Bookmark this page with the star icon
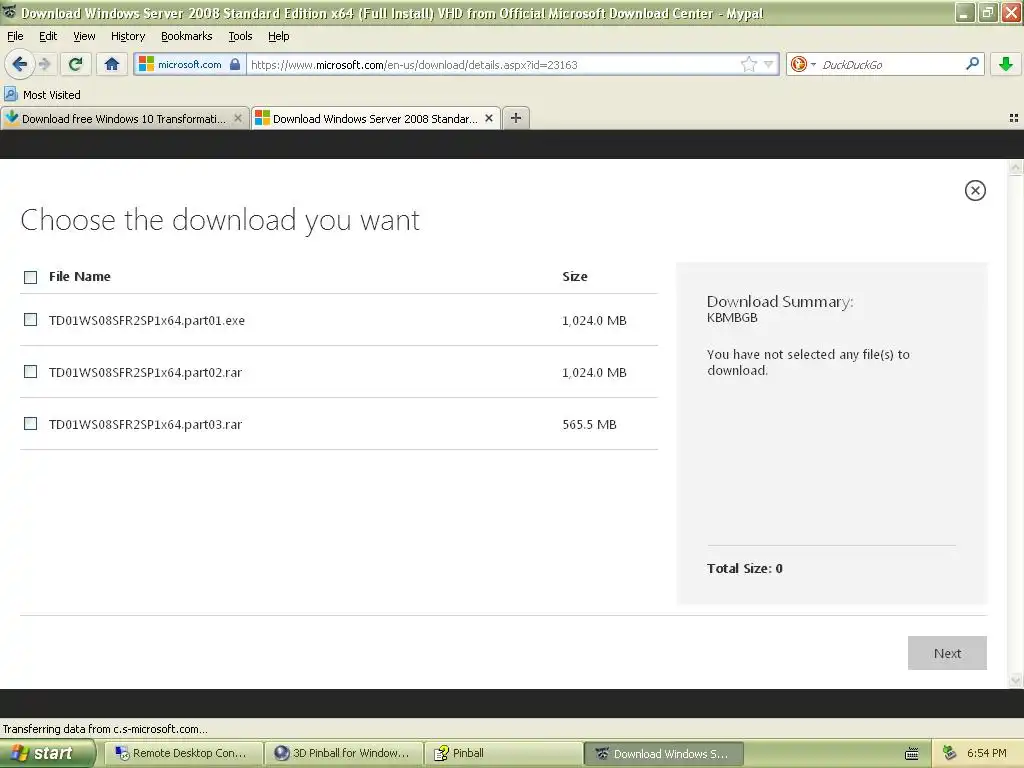 pyautogui.click(x=748, y=64)
